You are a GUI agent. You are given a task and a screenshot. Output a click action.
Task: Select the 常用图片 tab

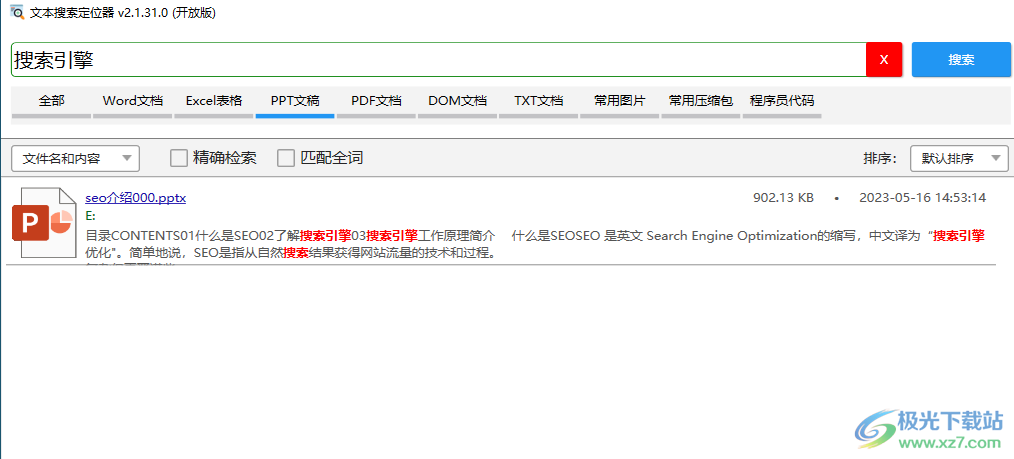click(620, 104)
